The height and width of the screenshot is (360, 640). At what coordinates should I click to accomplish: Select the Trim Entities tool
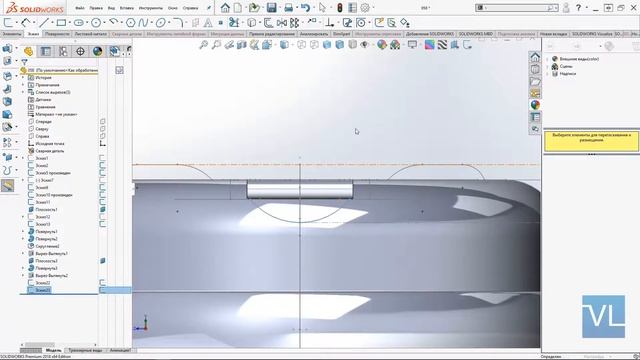(x=234, y=22)
